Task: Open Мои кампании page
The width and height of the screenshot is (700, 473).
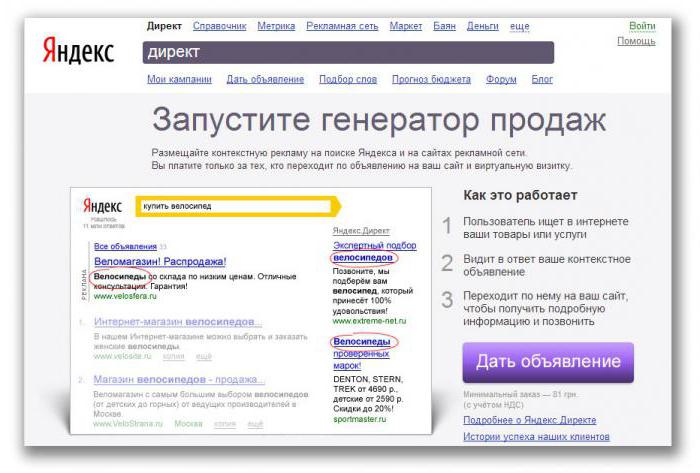Action: pyautogui.click(x=179, y=79)
